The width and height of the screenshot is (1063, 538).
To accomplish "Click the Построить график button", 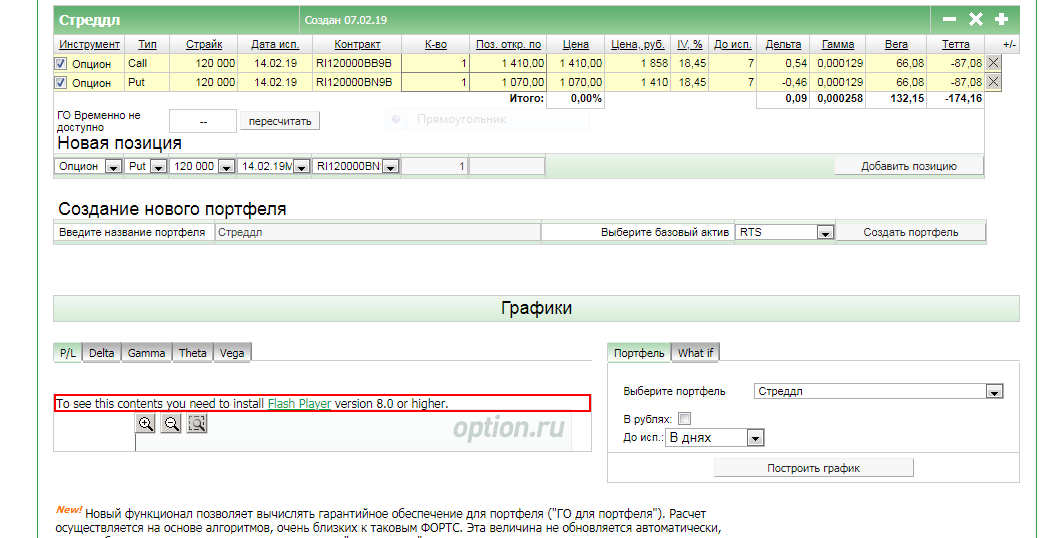I will 814,468.
